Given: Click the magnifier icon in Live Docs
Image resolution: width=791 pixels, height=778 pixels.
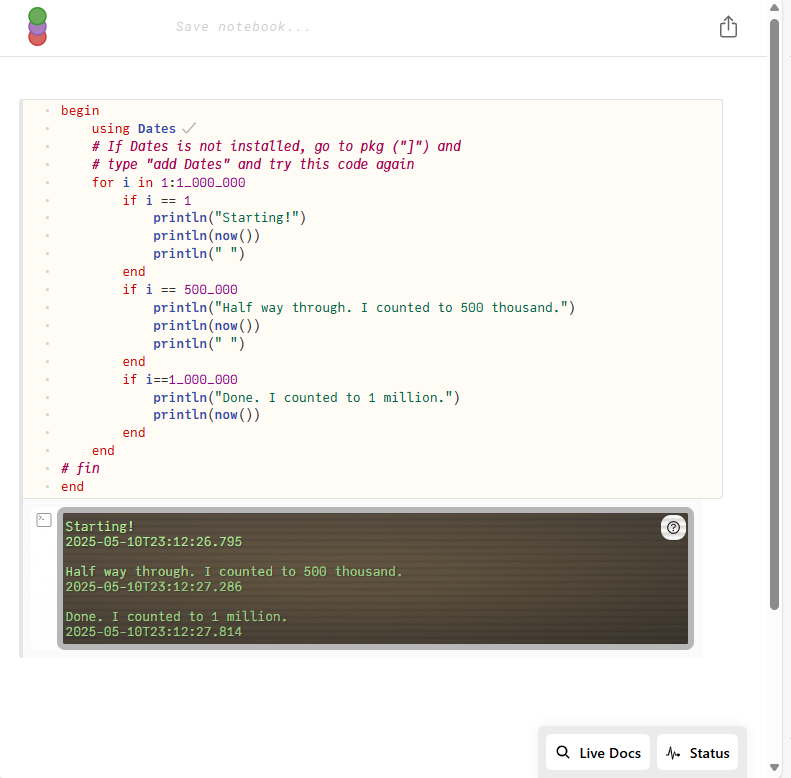Looking at the screenshot, I should tap(563, 753).
